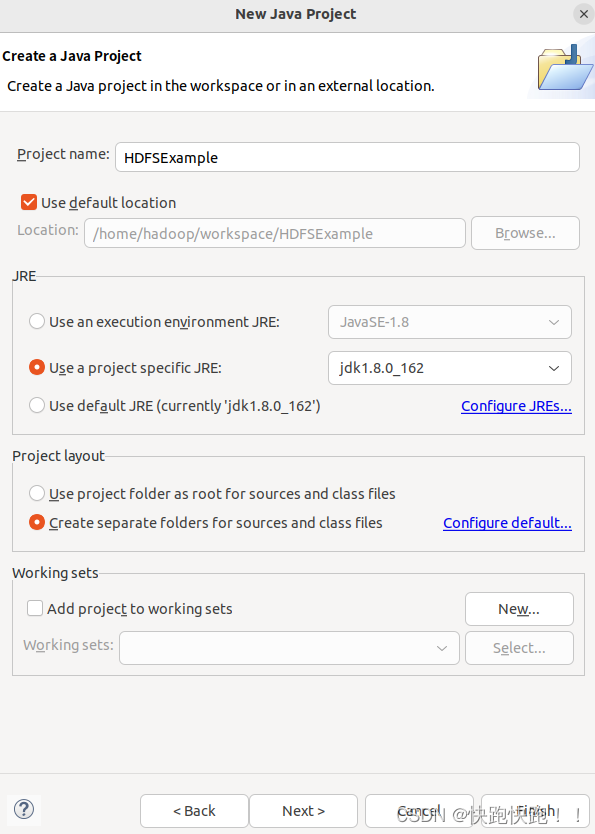This screenshot has height=834, width=595.
Task: Choose Use default JRE option
Action: [x=37, y=406]
